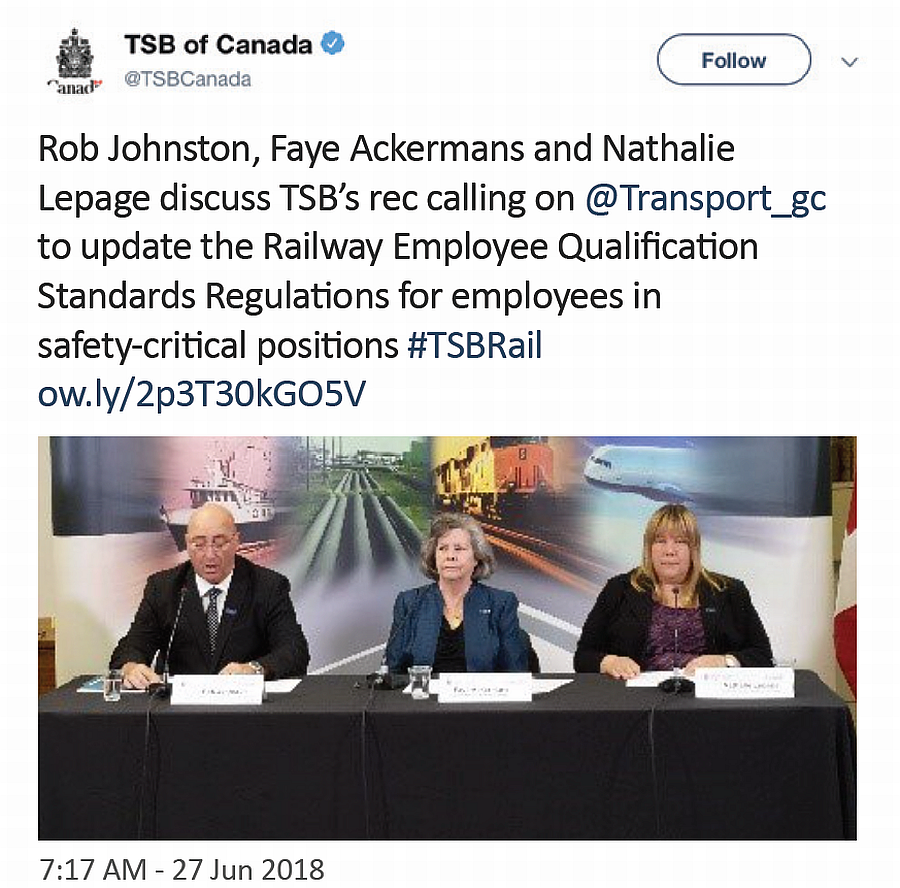Open the tweet options chevron menu
The width and height of the screenshot is (900, 888).
(x=850, y=61)
